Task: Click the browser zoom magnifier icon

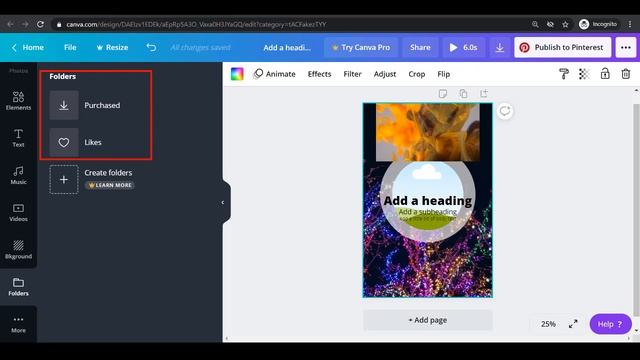Action: [535, 24]
